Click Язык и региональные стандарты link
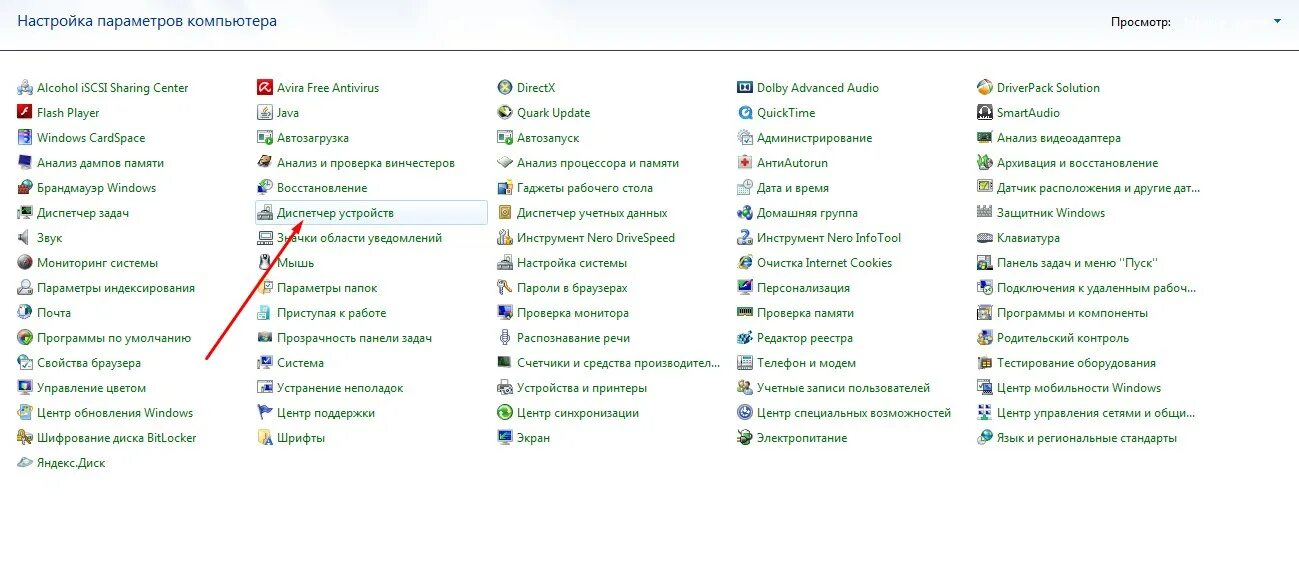This screenshot has height=569, width=1299. pyautogui.click(x=1087, y=438)
